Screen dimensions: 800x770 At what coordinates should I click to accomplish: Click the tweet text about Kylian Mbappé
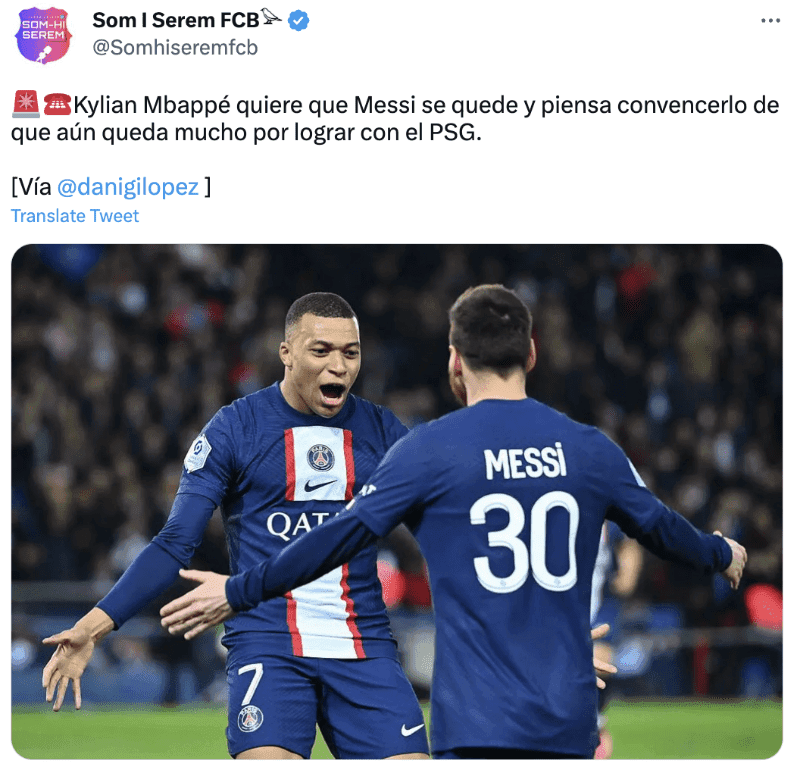(395, 118)
